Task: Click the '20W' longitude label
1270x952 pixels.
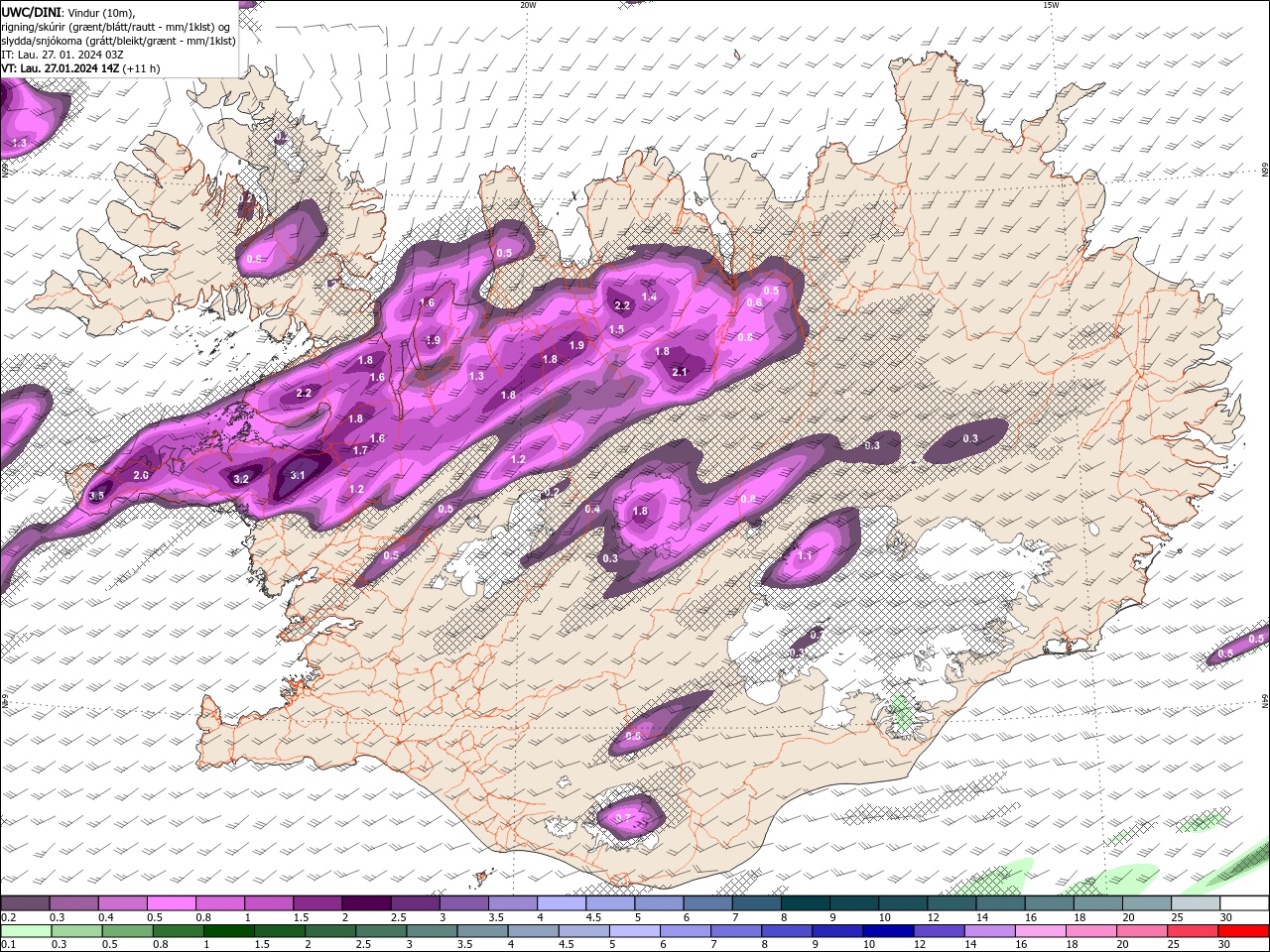Action: tap(528, 5)
